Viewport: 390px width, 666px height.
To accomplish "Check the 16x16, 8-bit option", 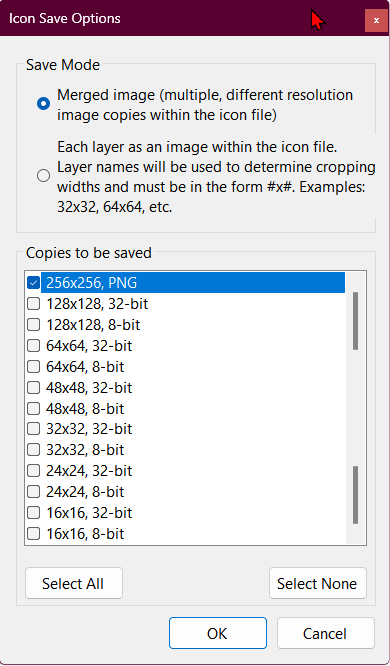I will pyautogui.click(x=33, y=533).
